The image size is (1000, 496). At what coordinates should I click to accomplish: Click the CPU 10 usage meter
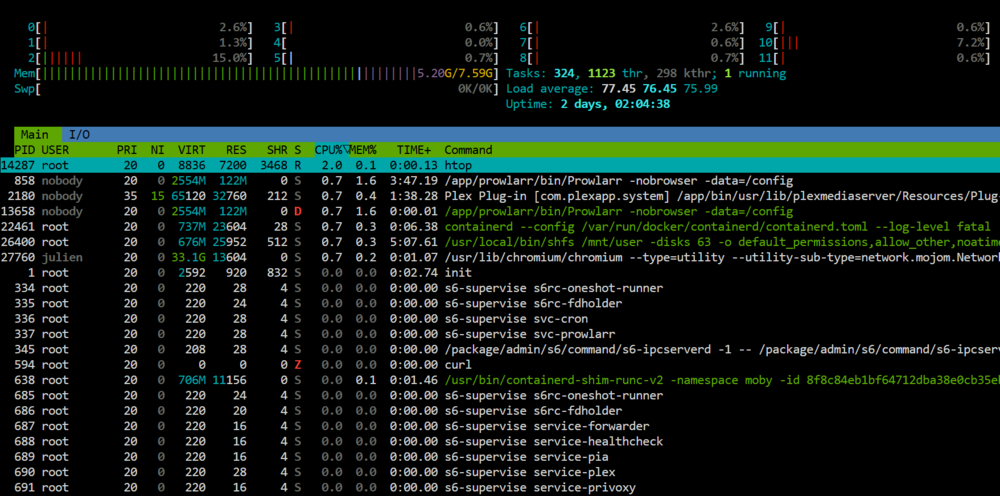click(874, 43)
